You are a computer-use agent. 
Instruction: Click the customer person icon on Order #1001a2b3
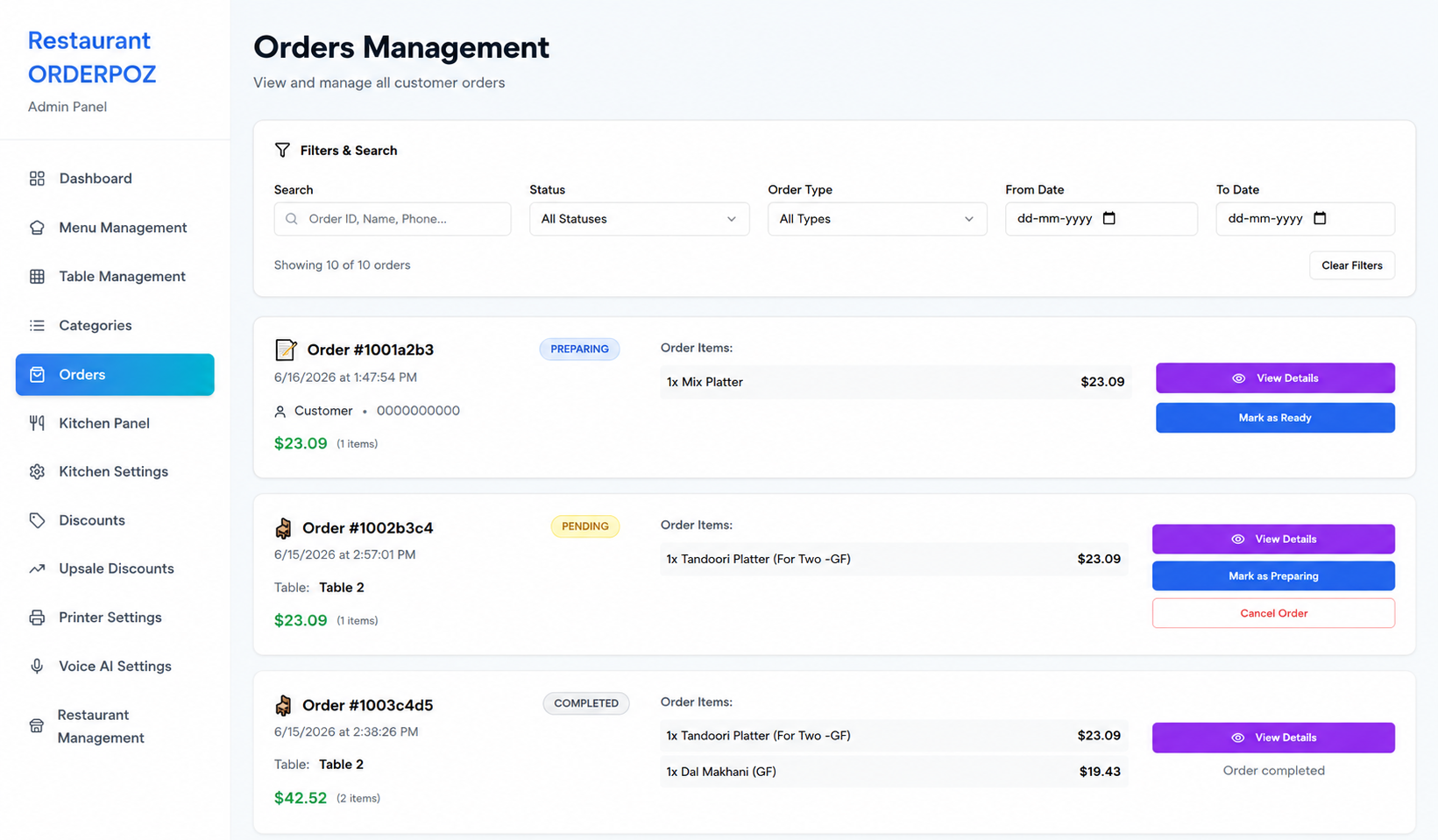(x=280, y=412)
